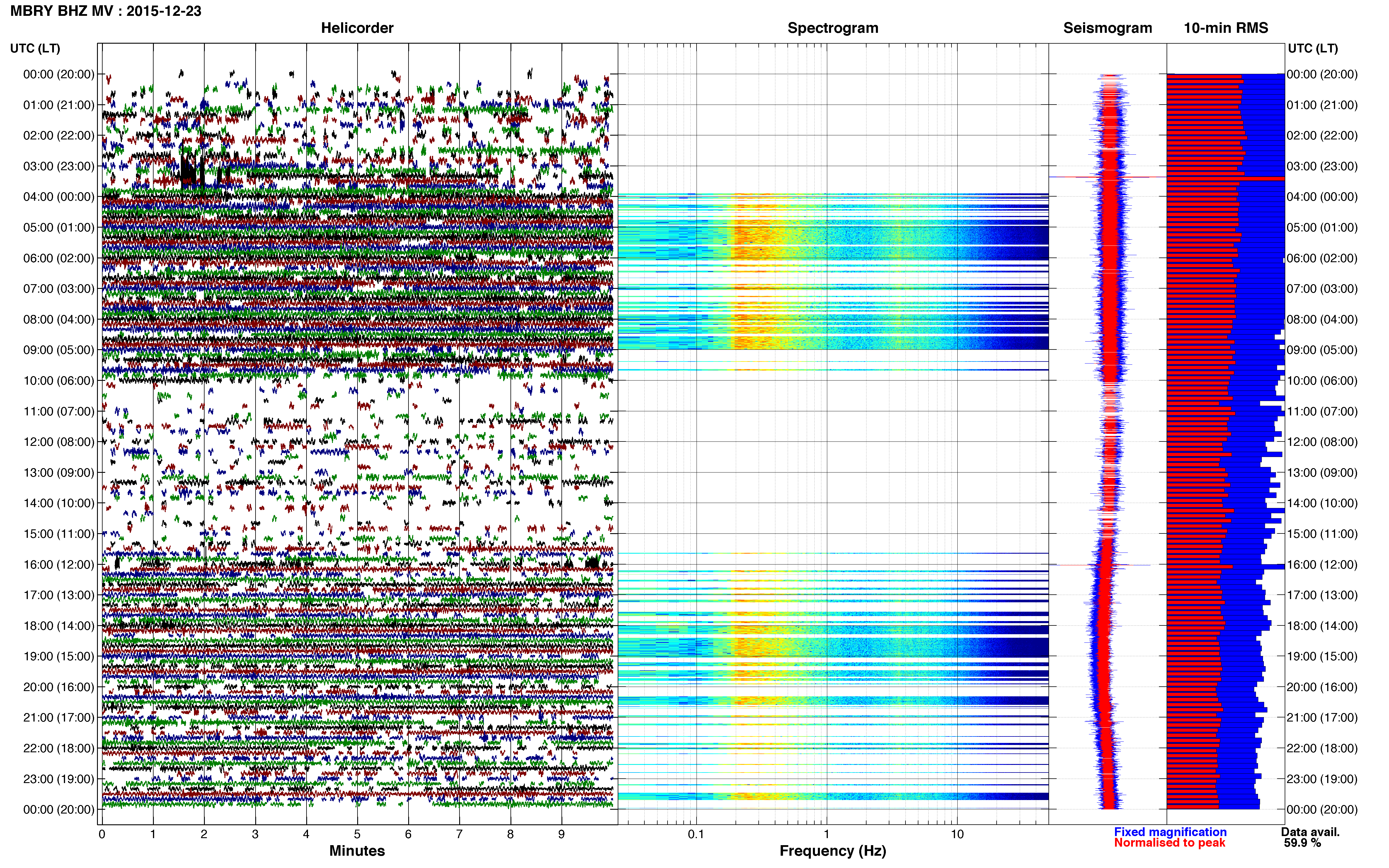Click the right '21:00 (17:00)' time label

pos(1322,718)
